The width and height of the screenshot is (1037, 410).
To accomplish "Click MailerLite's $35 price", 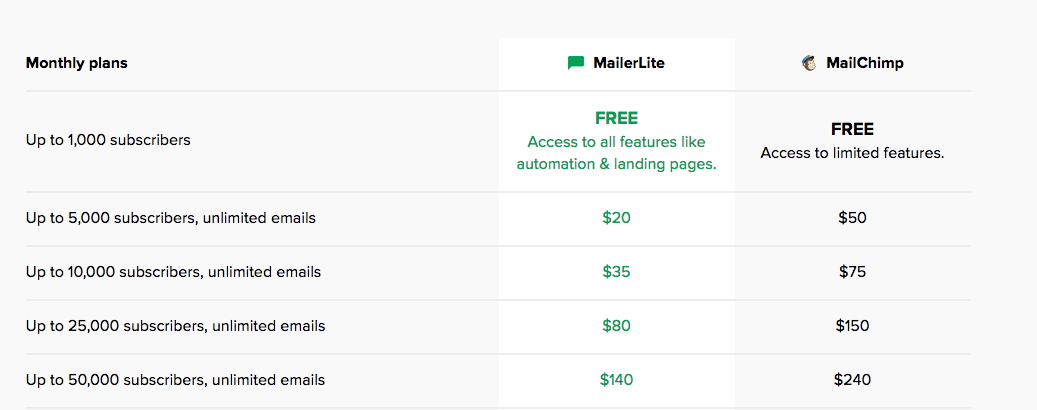I will click(616, 271).
